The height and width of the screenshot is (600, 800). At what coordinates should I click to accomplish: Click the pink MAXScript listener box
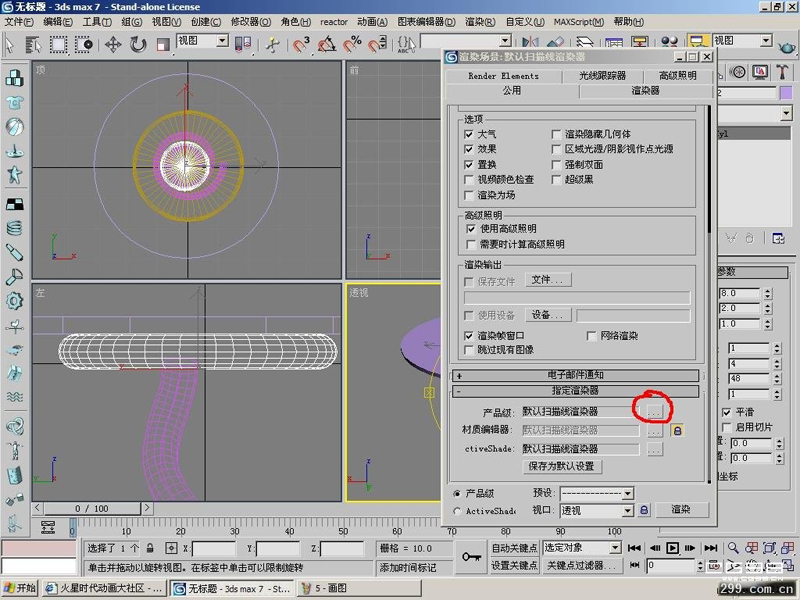(x=39, y=548)
